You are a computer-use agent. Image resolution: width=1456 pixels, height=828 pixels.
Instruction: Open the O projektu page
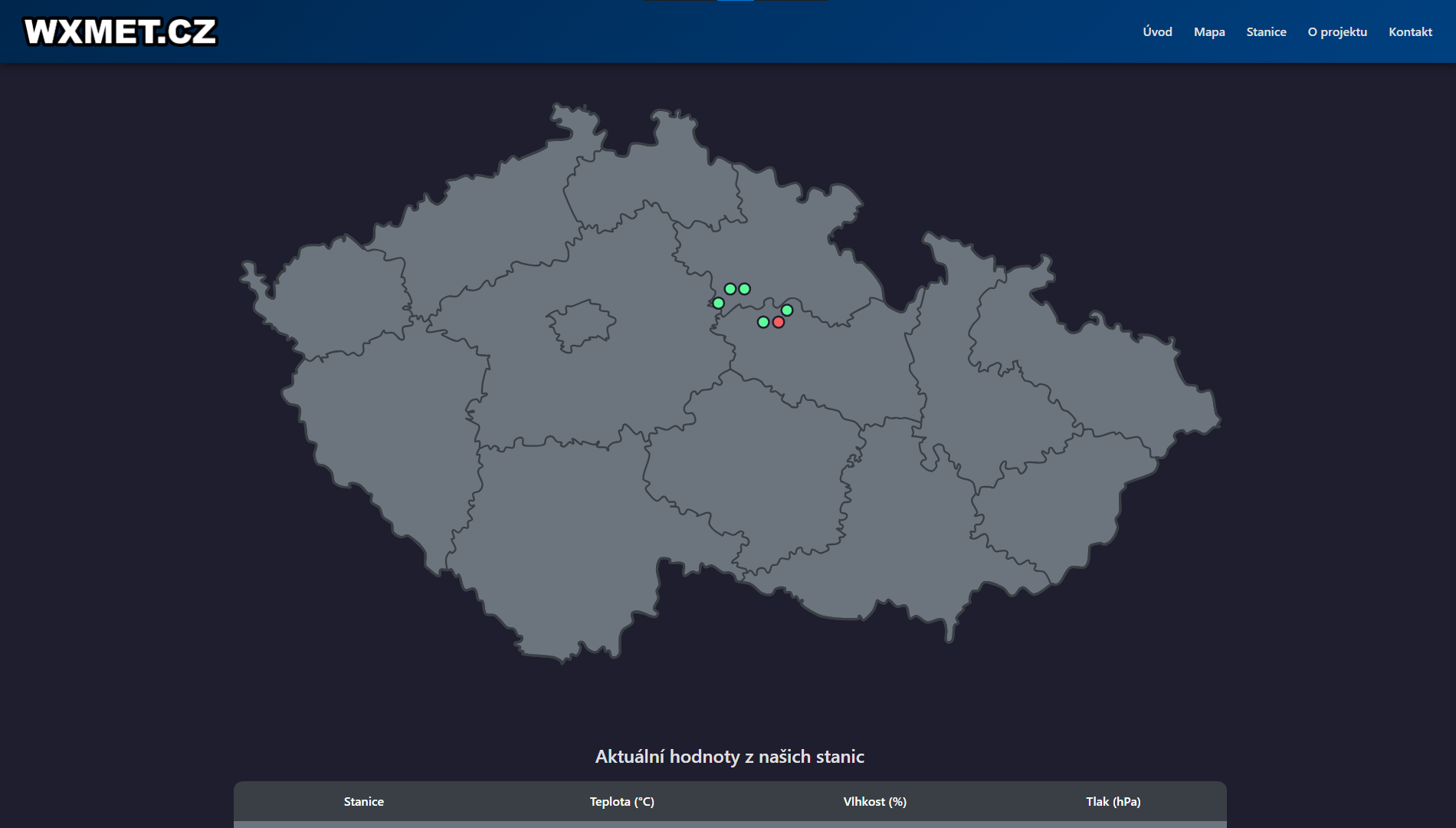point(1337,31)
